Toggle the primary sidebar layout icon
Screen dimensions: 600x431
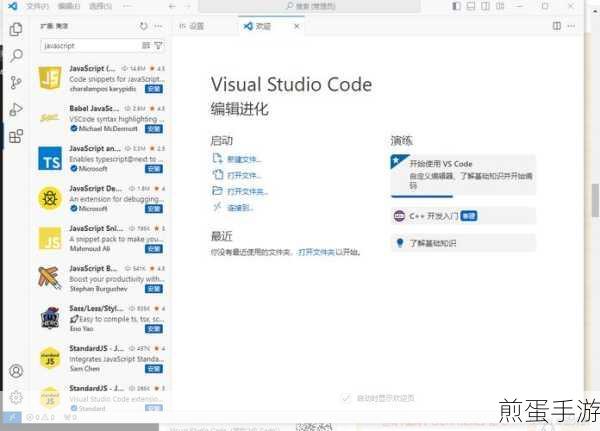[456, 6]
